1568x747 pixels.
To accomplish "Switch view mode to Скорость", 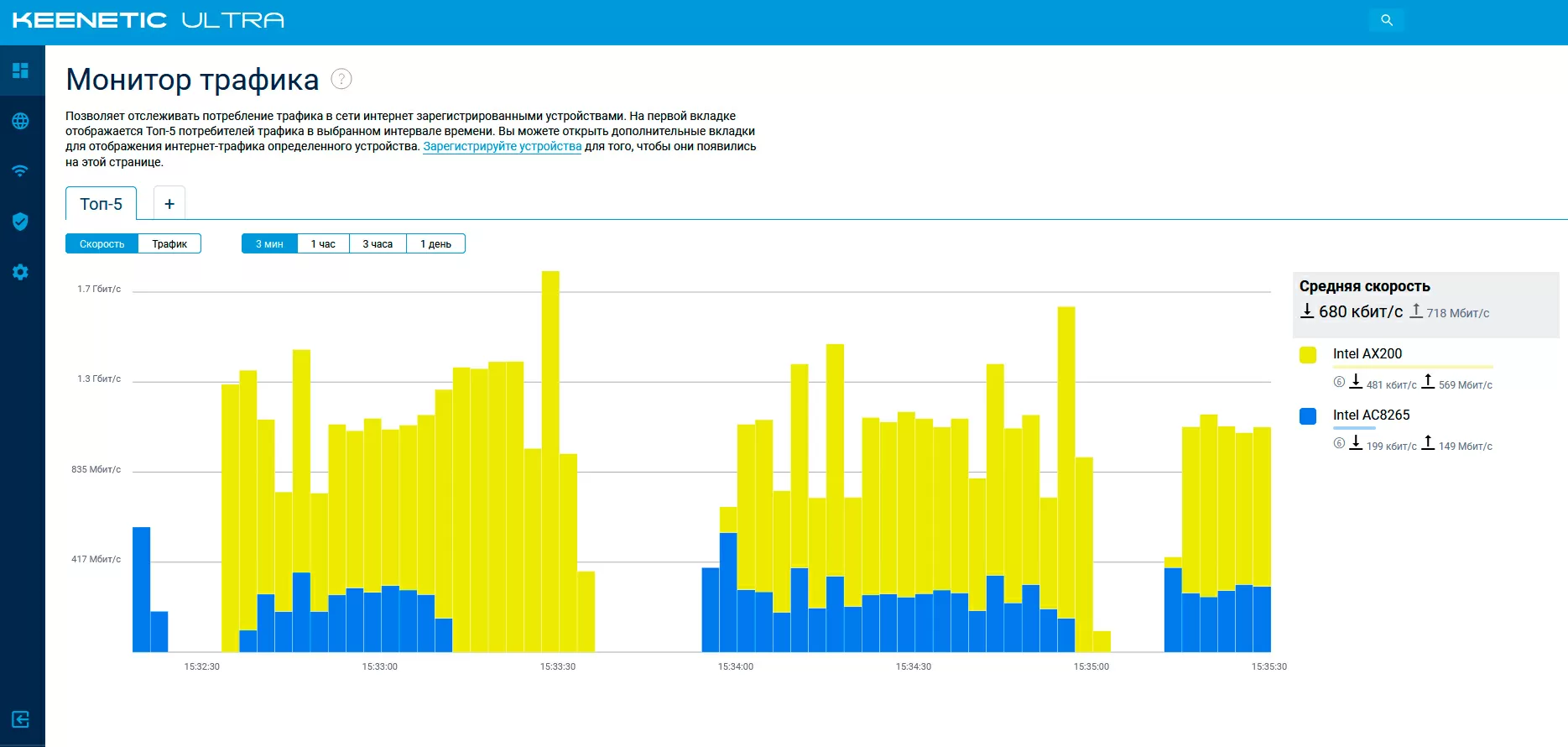I will 102,244.
